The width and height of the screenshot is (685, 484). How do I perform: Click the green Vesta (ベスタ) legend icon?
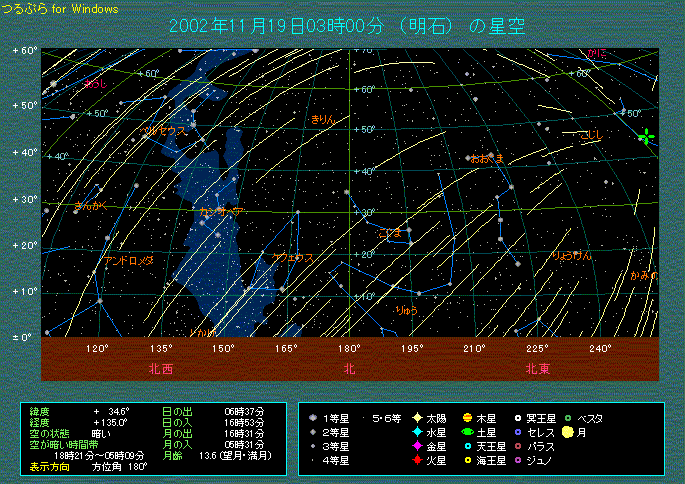pos(567,418)
